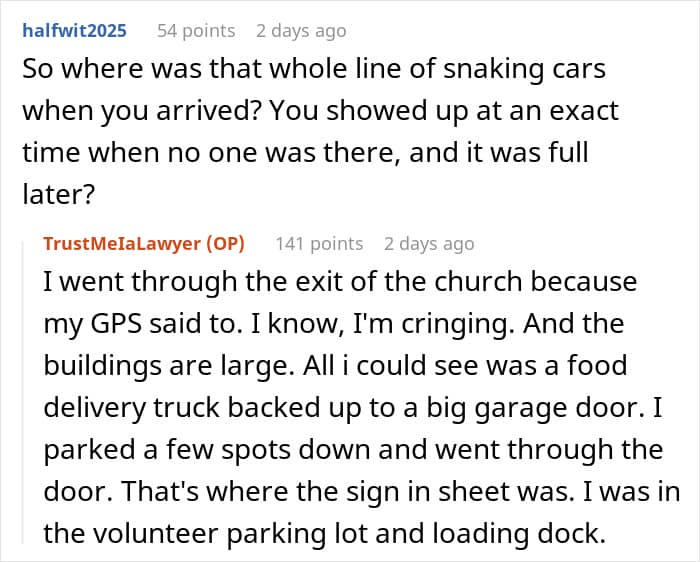The image size is (700, 562).
Task: Open the TrustMeIaLawyer user profile
Action: tap(122, 244)
